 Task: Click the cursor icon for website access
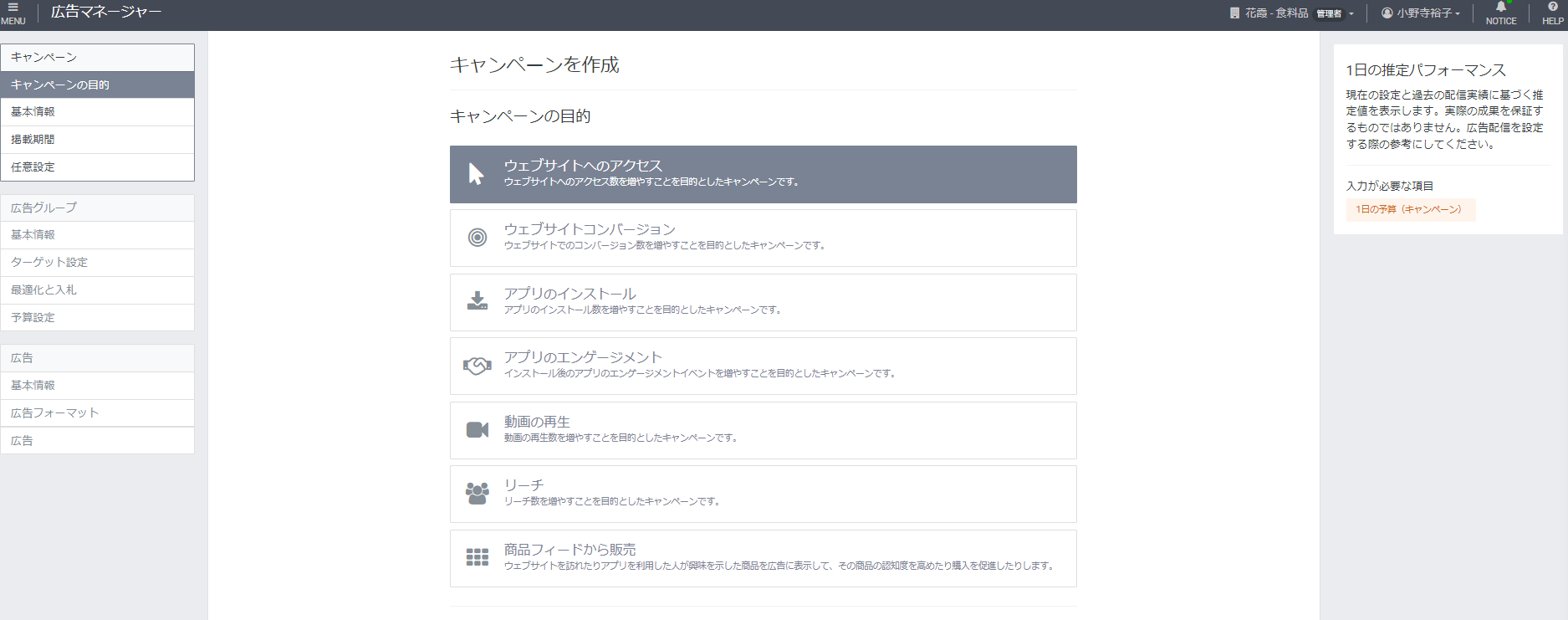pos(477,174)
